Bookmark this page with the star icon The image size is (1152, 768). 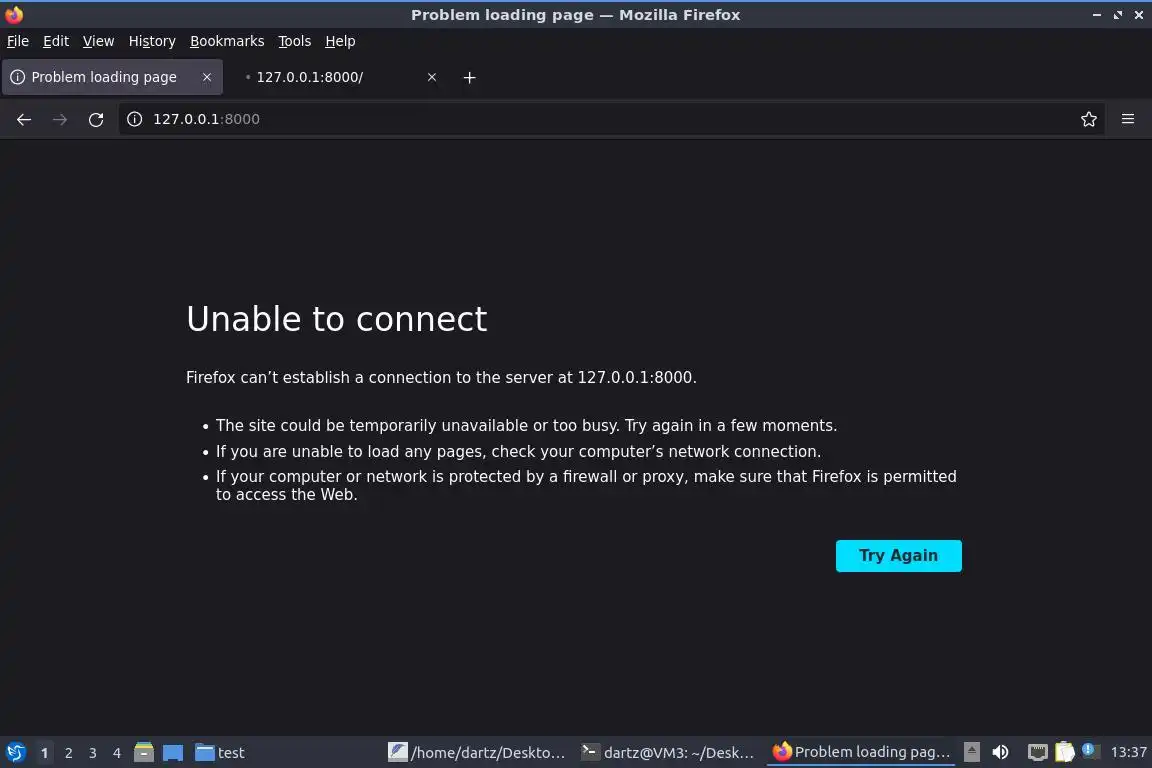click(1089, 119)
